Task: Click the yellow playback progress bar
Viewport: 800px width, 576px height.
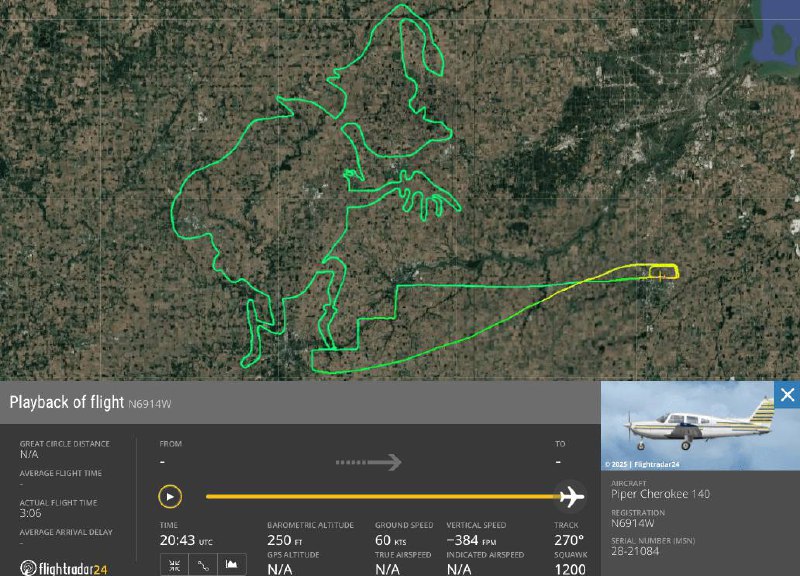Action: [383, 496]
